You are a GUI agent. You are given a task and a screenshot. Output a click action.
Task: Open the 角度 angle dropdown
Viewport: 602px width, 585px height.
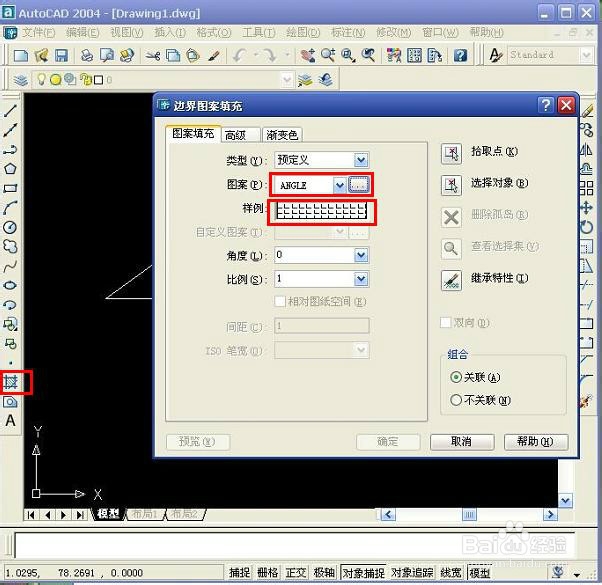pyautogui.click(x=361, y=255)
